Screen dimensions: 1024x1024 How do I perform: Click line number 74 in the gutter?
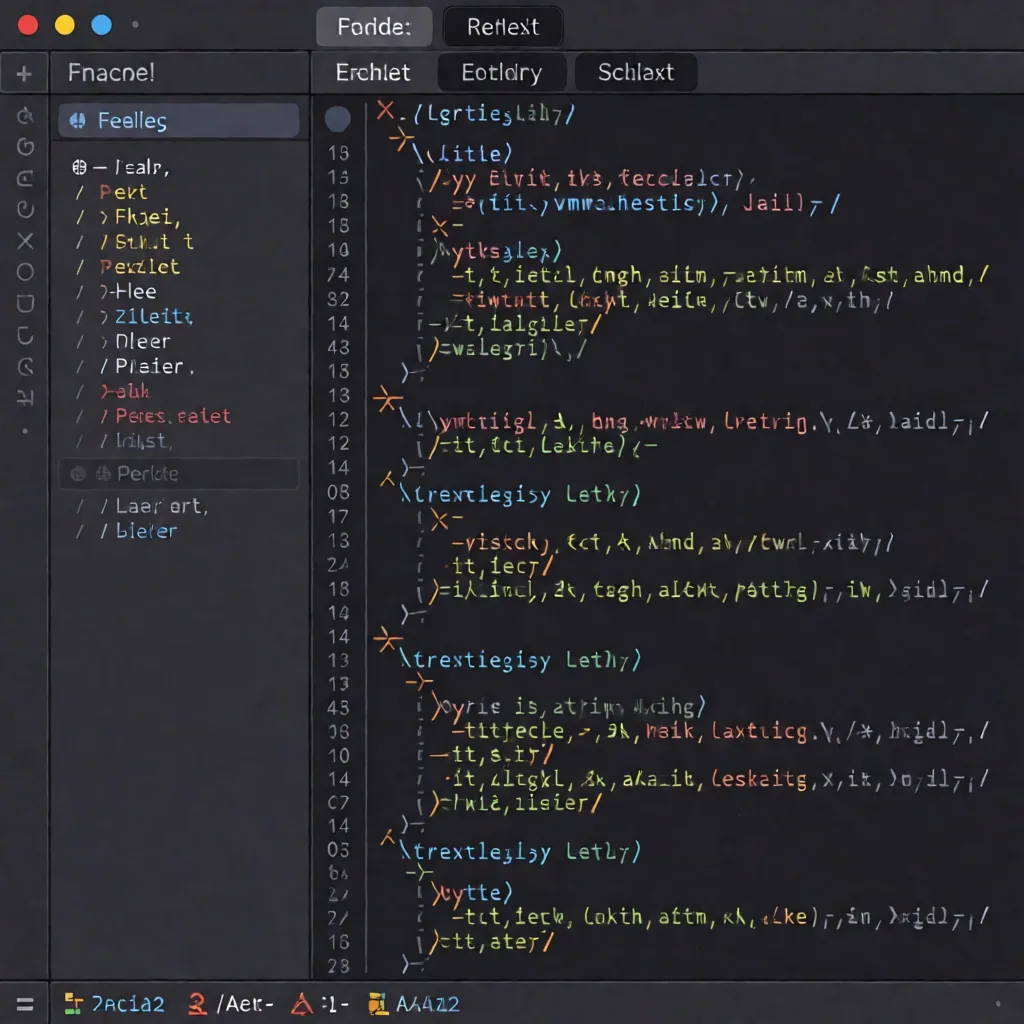point(338,275)
